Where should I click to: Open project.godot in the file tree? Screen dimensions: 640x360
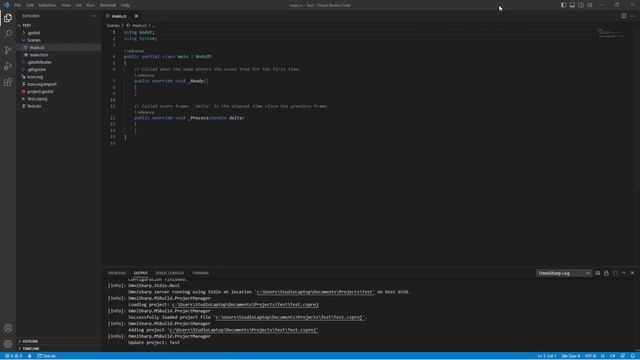point(58,91)
